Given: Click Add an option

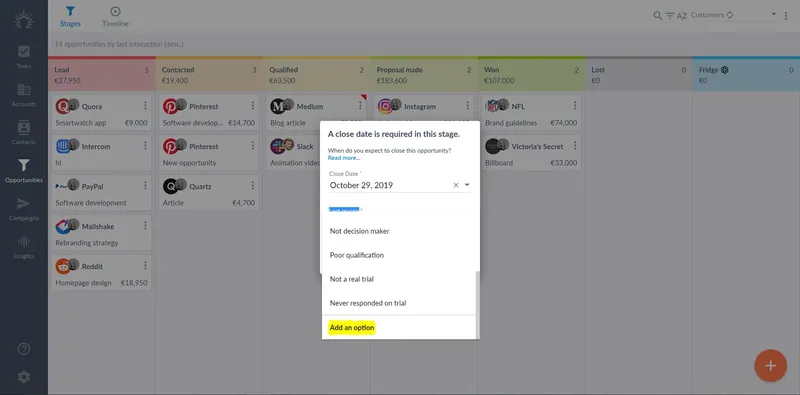Looking at the screenshot, I should pyautogui.click(x=352, y=328).
